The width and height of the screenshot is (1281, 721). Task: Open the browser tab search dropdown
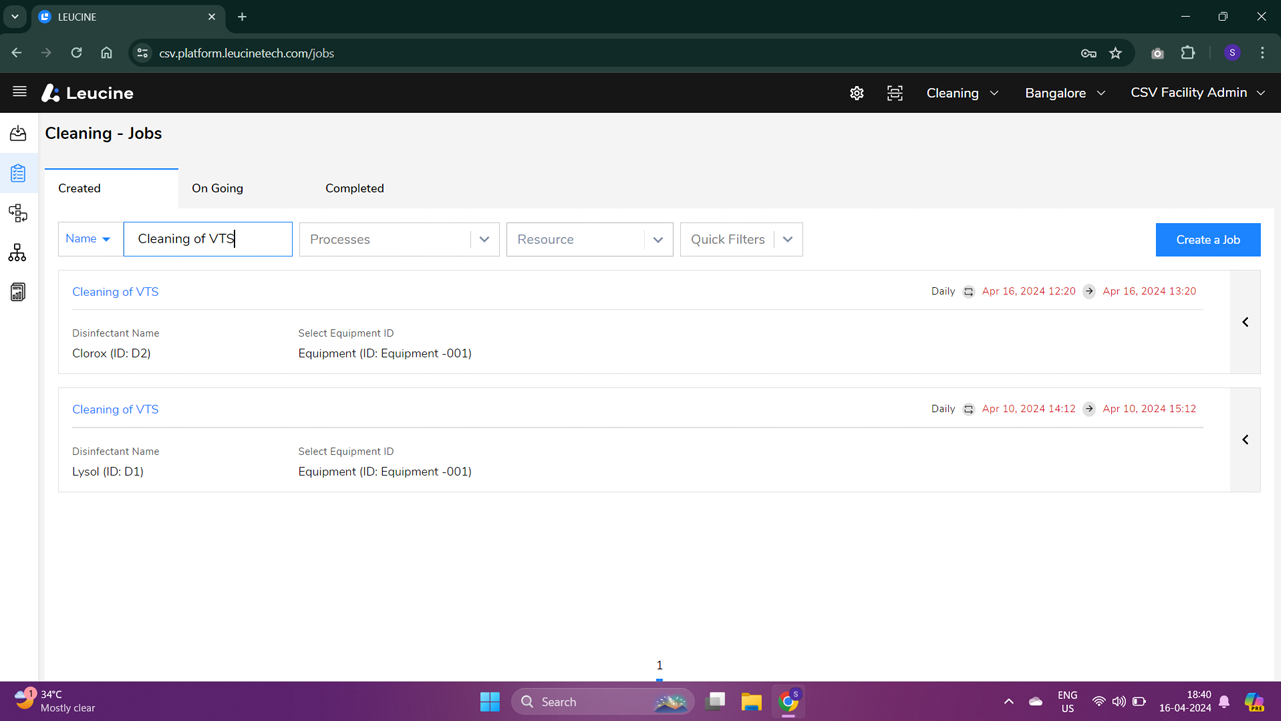point(15,17)
